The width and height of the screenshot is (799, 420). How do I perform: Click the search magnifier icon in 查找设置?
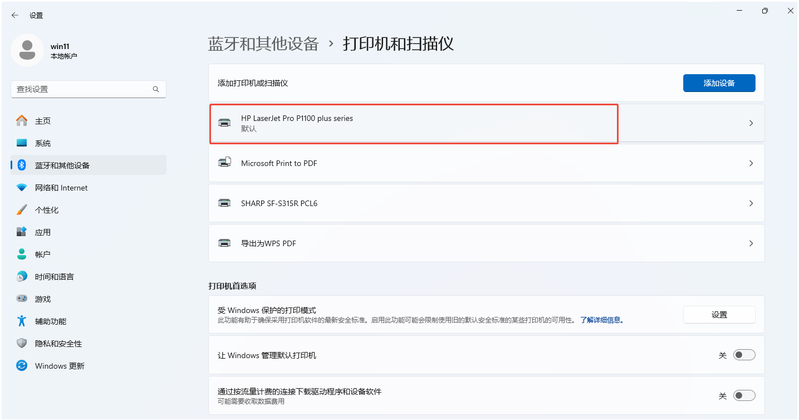click(156, 89)
